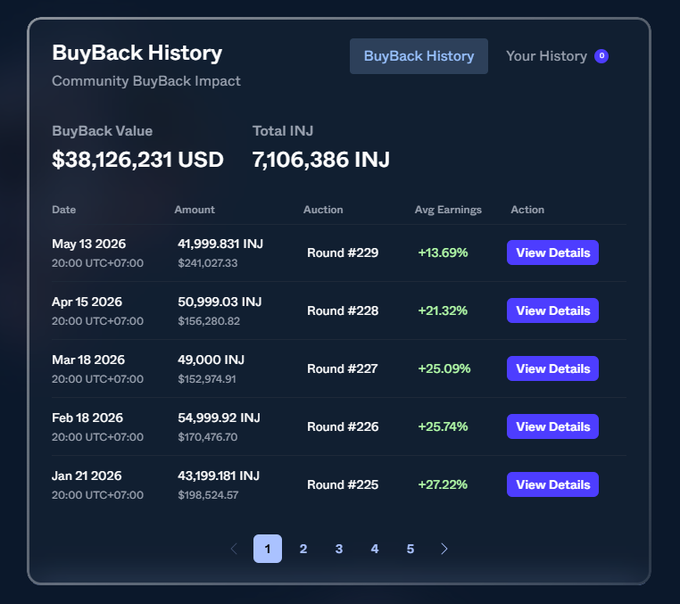
Task: Jump to pagination page 4
Action: (375, 548)
